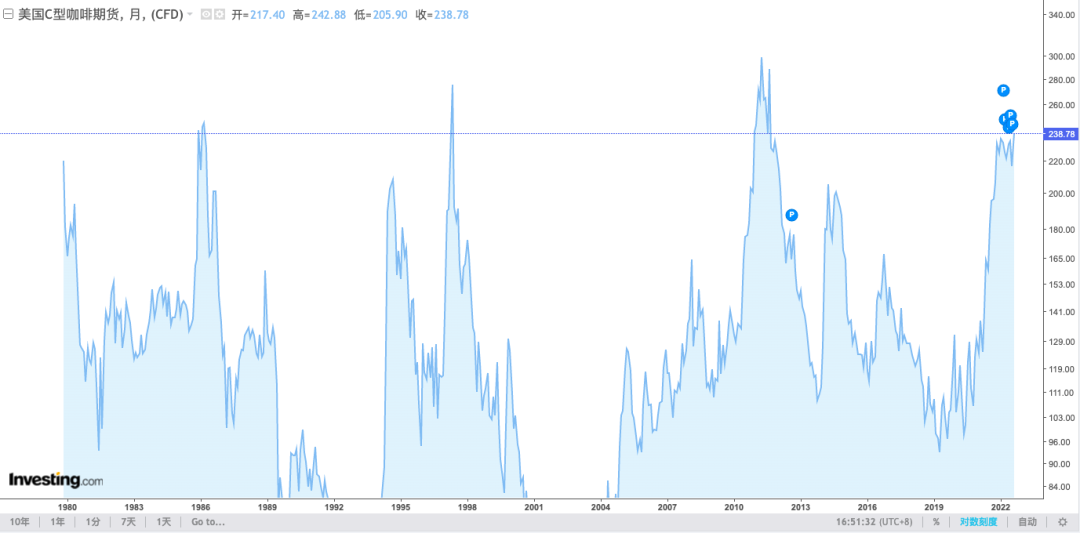The width and height of the screenshot is (1080, 533).
Task: Click the 238.78 current price label
Action: point(1061,134)
